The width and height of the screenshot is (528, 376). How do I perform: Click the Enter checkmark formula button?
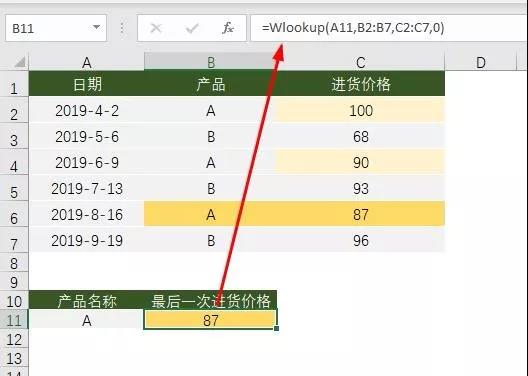(x=192, y=28)
